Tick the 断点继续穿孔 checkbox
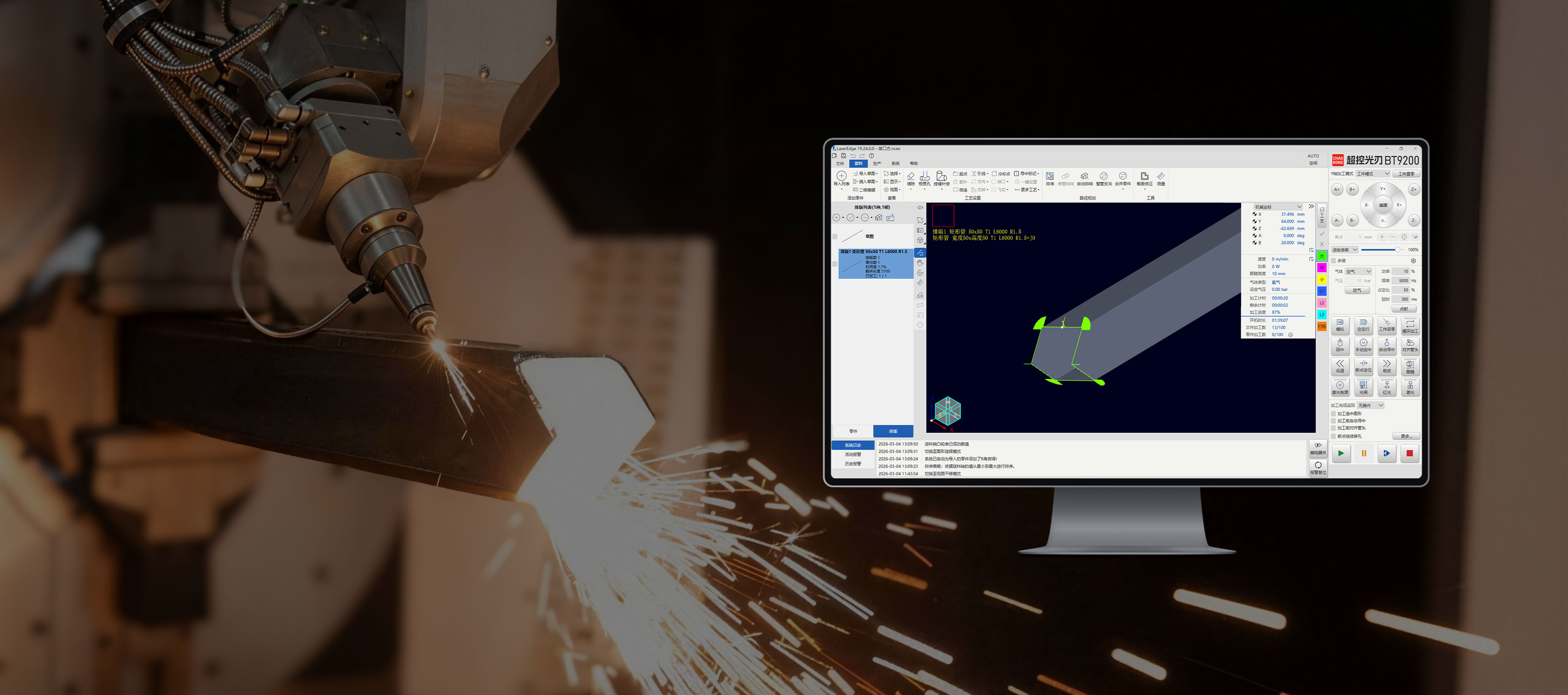The image size is (1568, 695). 1334,436
